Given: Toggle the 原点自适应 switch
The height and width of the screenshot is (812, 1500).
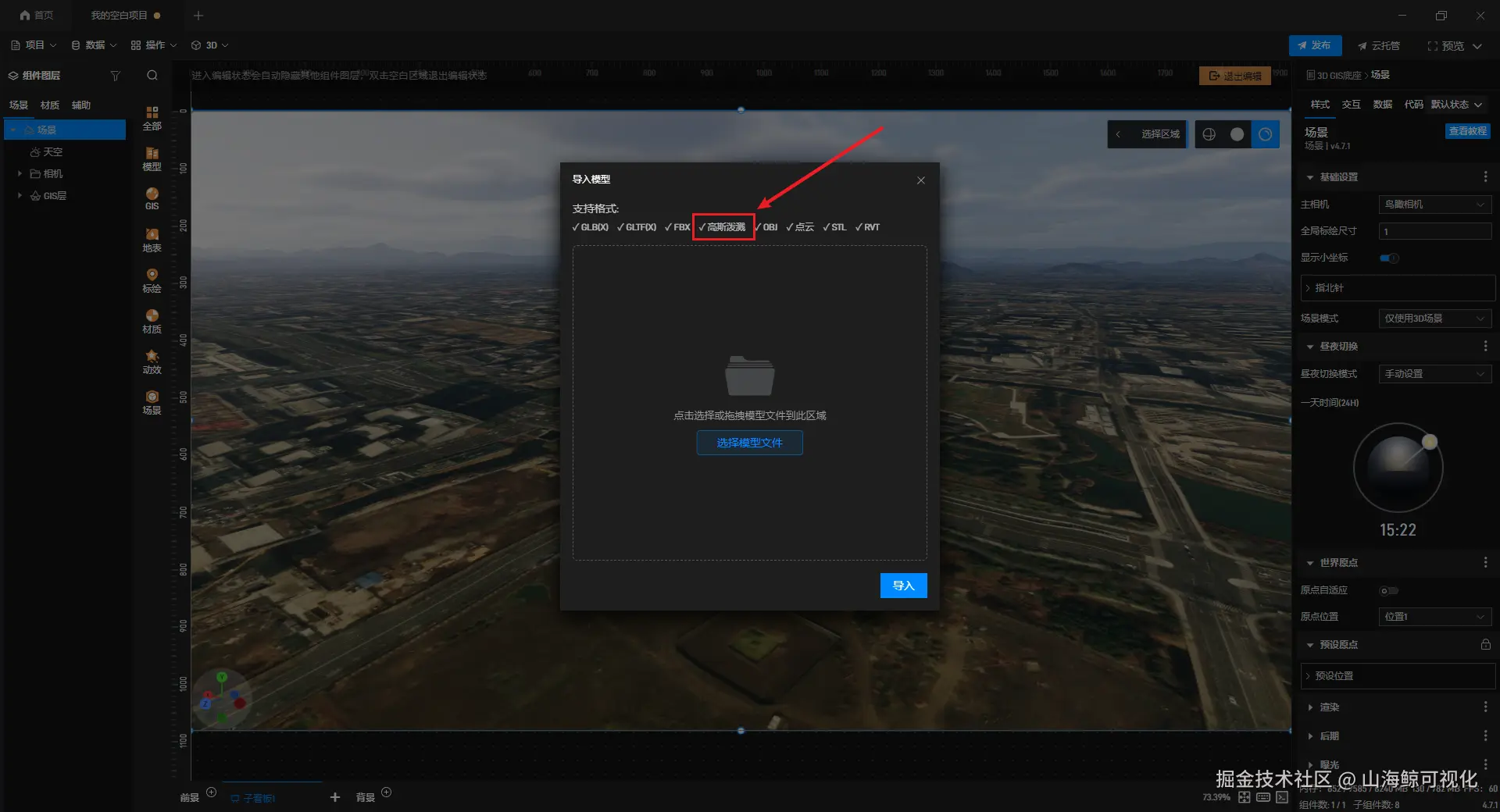Looking at the screenshot, I should click(x=1389, y=590).
